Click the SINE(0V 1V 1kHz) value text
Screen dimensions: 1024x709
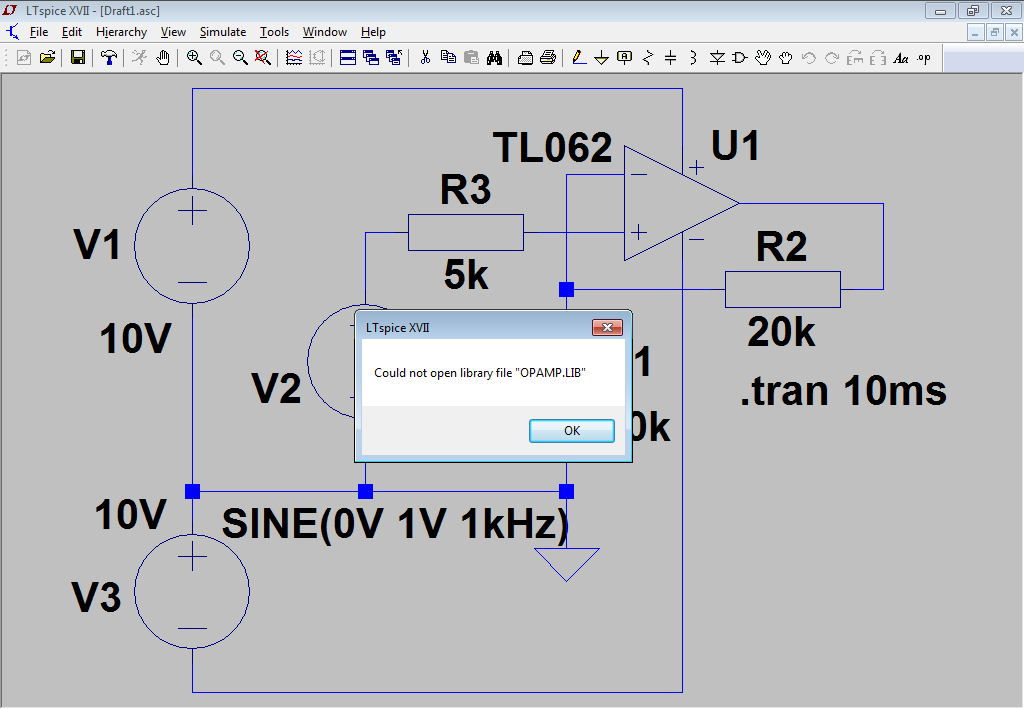(x=395, y=524)
